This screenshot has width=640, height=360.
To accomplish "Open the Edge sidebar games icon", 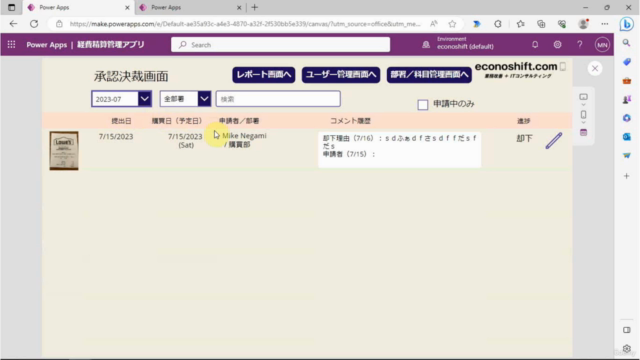I will tap(627, 99).
